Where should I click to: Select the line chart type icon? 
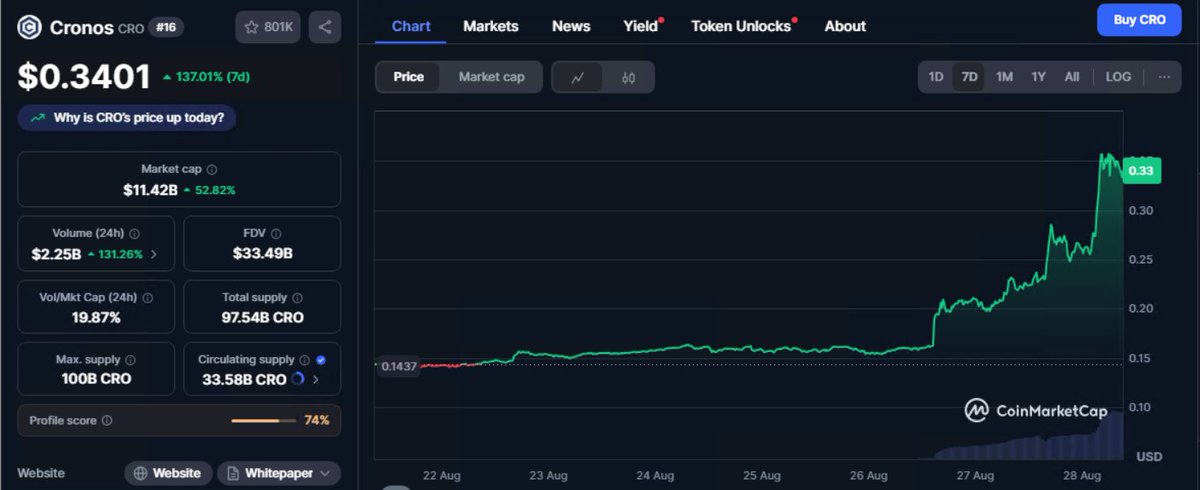pos(577,77)
